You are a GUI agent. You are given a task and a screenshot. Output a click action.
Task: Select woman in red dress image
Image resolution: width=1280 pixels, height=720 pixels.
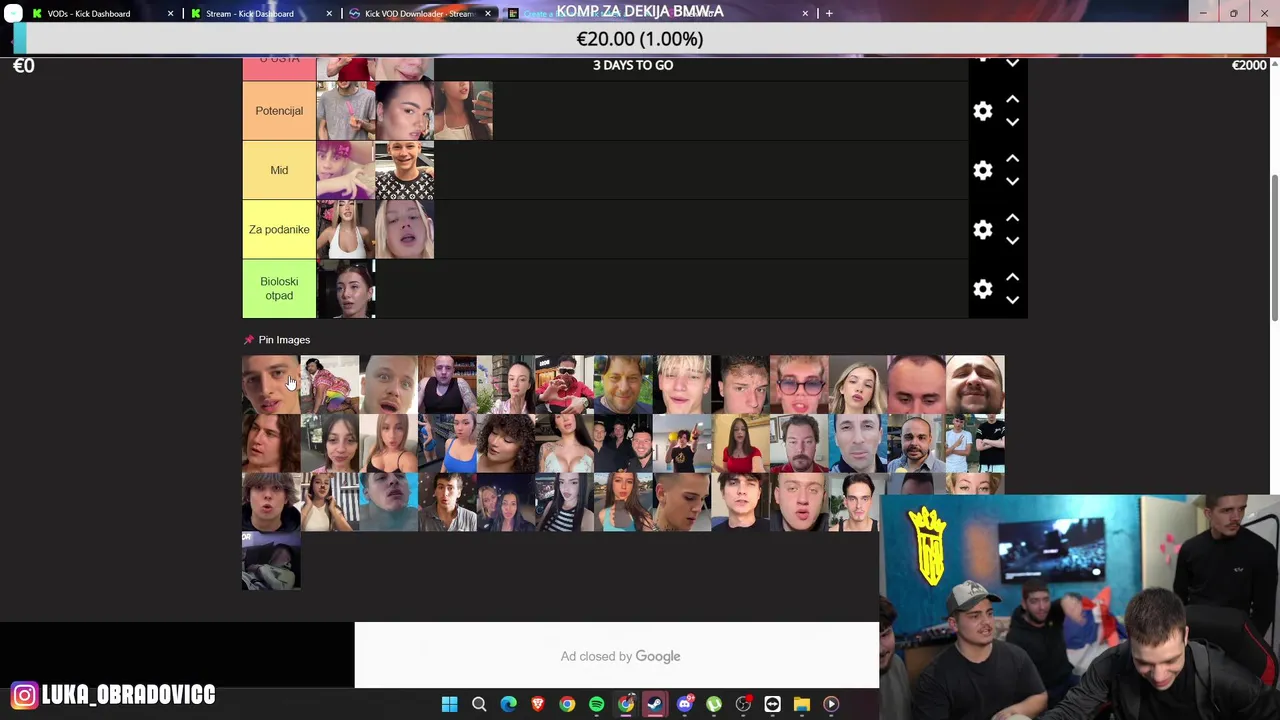740,443
